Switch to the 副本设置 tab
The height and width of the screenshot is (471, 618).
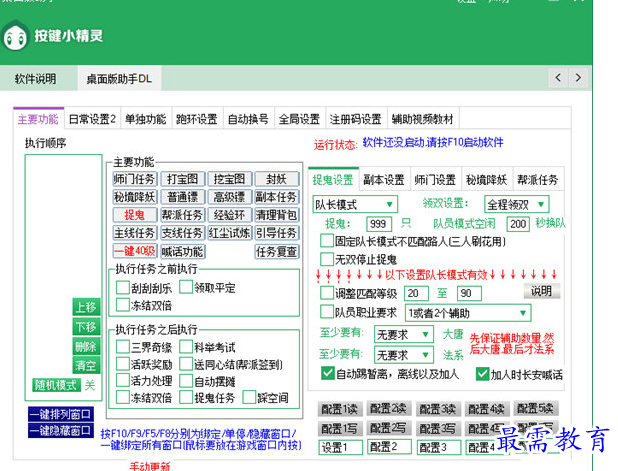tap(384, 180)
